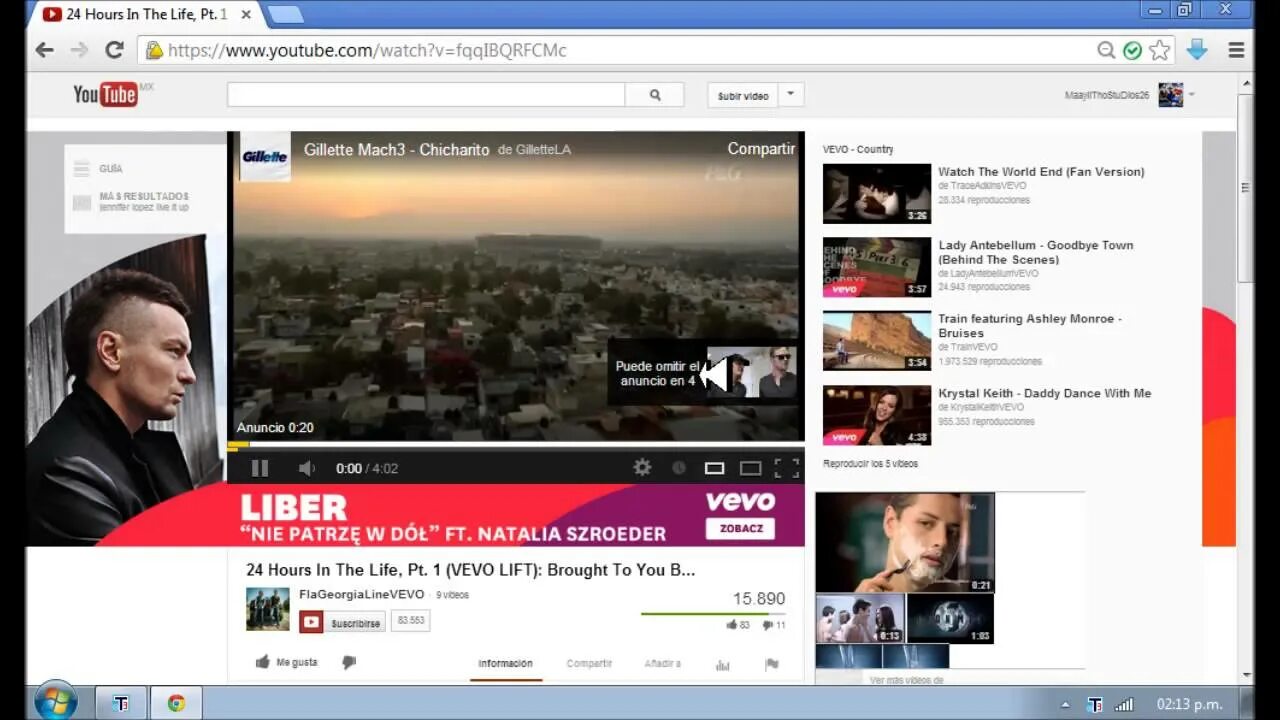Click the browser back arrow

click(x=44, y=50)
